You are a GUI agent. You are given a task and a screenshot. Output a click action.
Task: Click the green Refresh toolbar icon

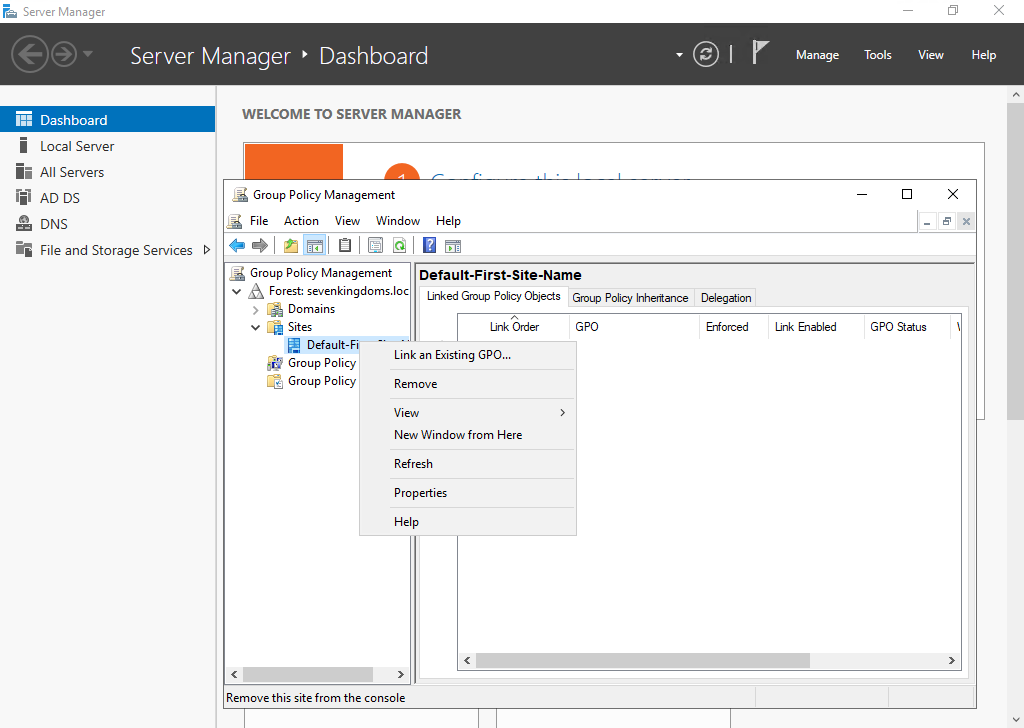[399, 246]
